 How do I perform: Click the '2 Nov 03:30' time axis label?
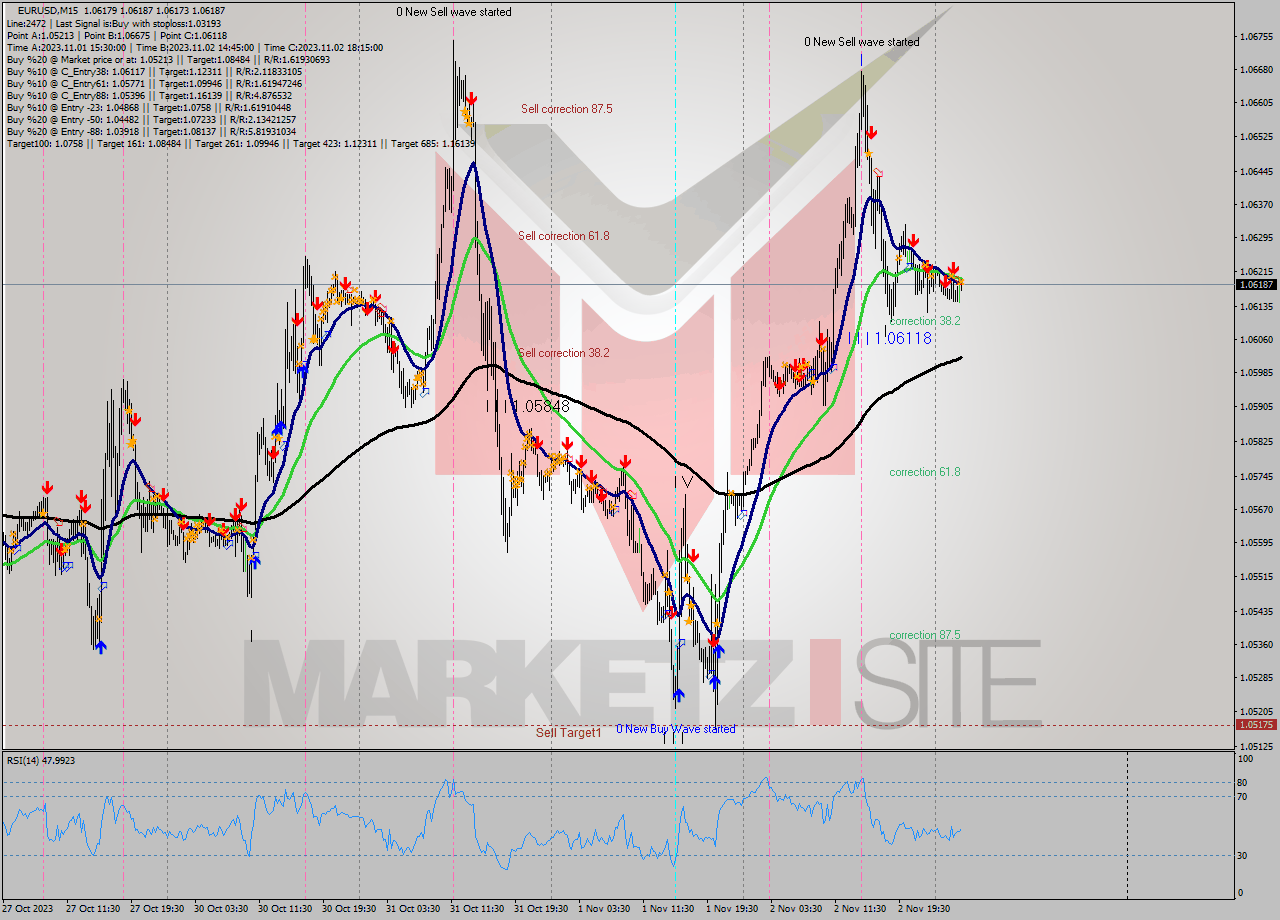pos(795,909)
